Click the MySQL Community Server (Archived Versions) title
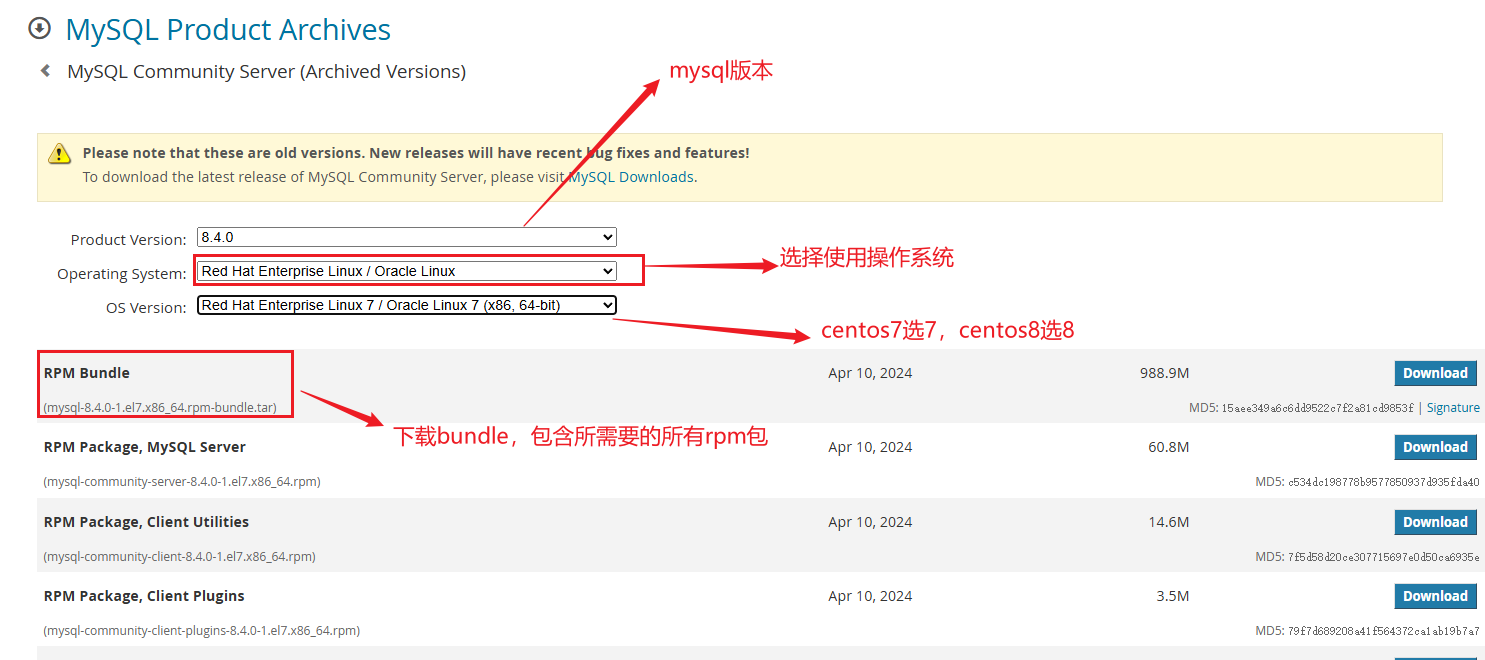1485x660 pixels. [266, 72]
